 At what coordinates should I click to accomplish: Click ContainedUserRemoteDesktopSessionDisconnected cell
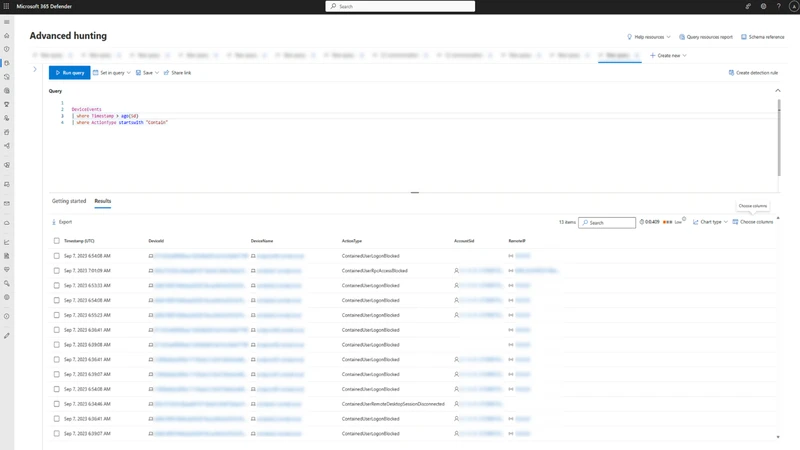click(393, 404)
